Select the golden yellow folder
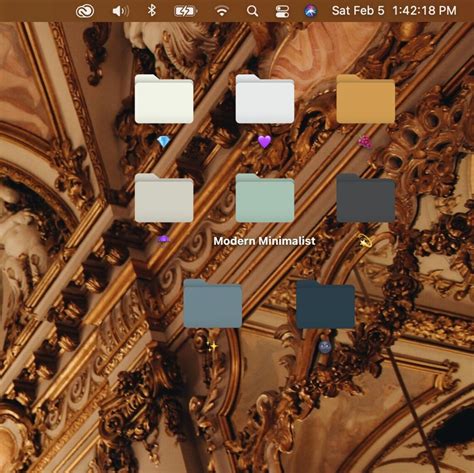The height and width of the screenshot is (473, 474). tap(366, 99)
